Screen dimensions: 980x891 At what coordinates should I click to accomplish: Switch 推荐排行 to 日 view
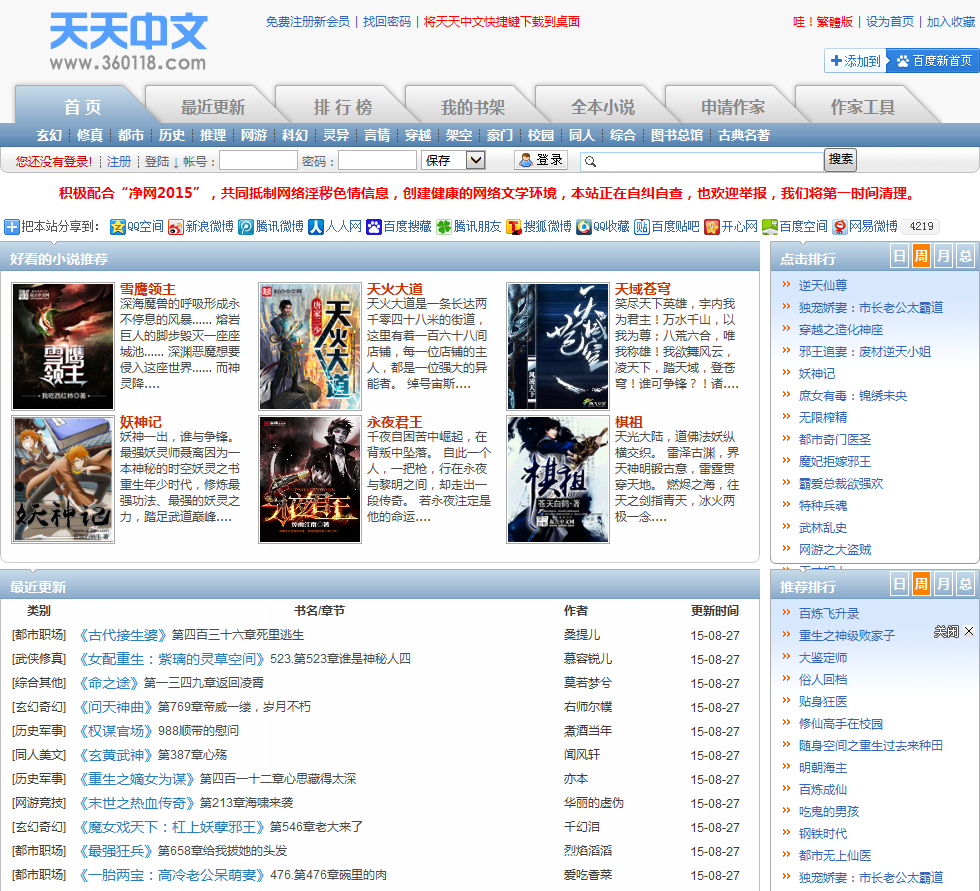899,584
